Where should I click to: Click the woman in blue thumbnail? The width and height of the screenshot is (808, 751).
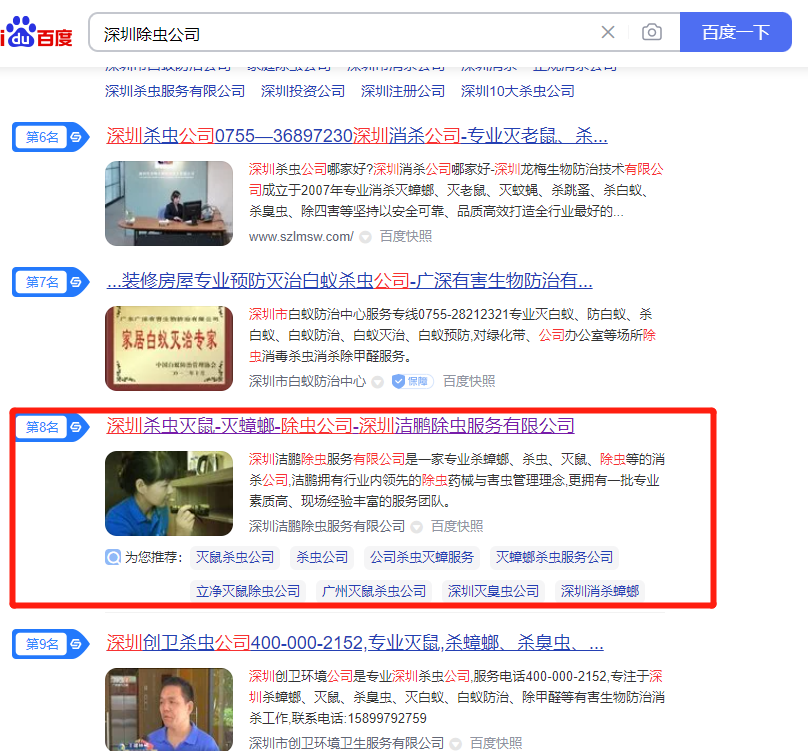(169, 493)
